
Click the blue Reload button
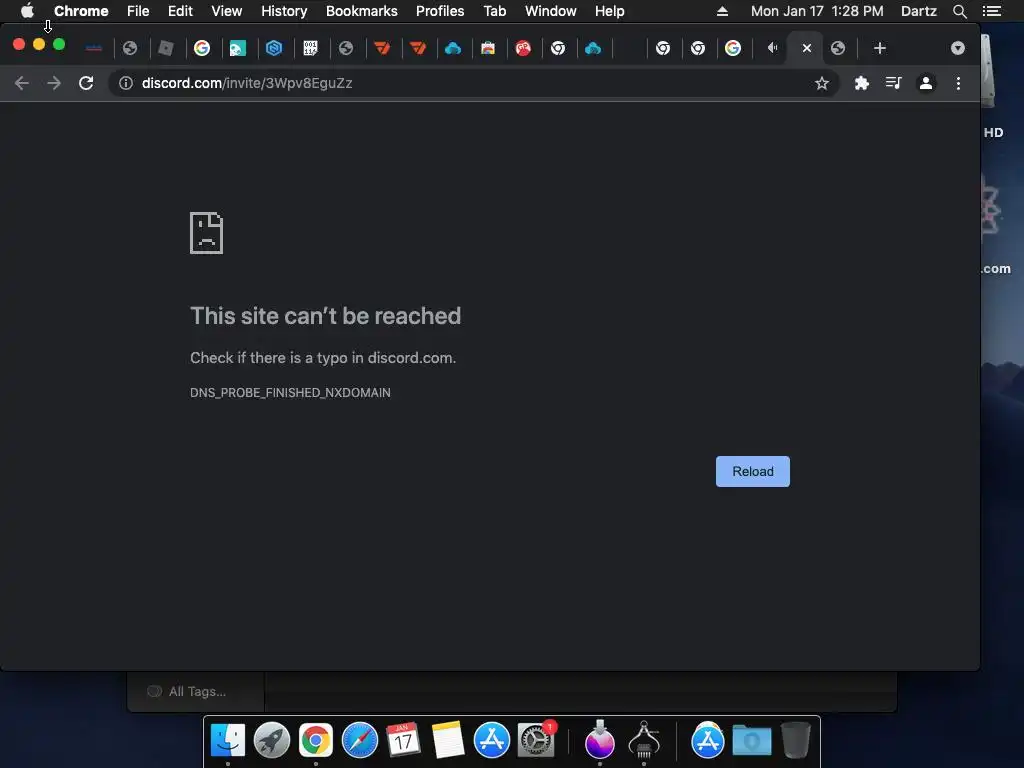click(752, 472)
